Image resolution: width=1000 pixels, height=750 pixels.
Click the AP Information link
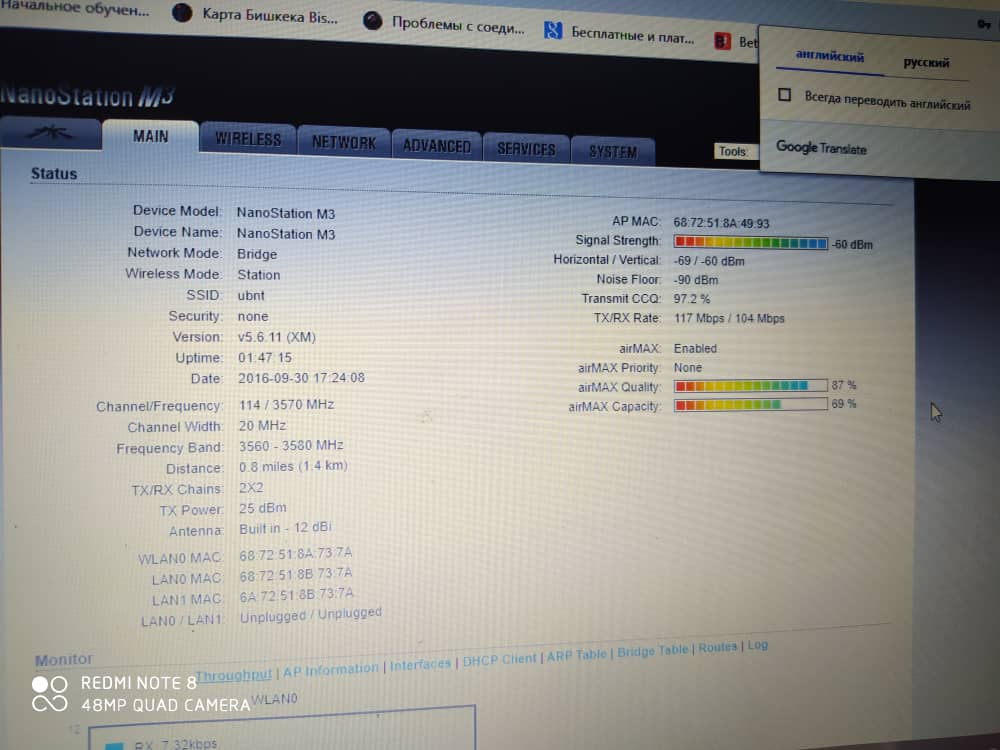coord(330,671)
